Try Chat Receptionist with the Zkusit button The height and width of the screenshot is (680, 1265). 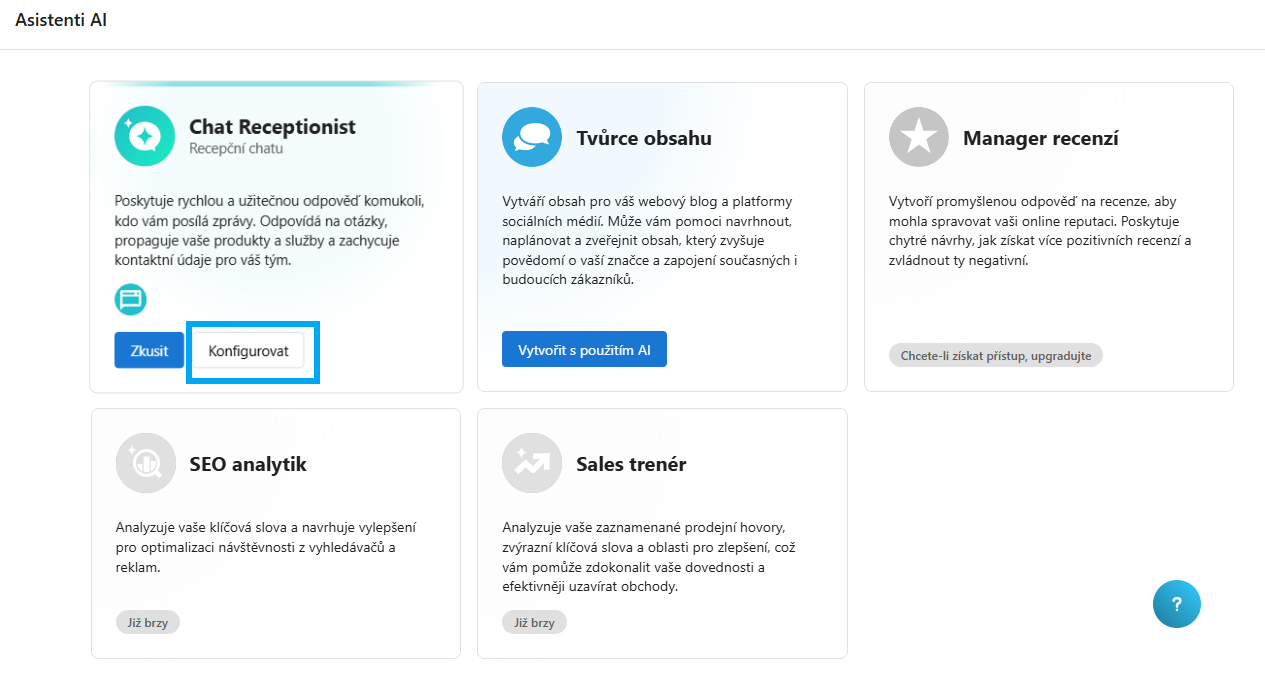click(149, 351)
